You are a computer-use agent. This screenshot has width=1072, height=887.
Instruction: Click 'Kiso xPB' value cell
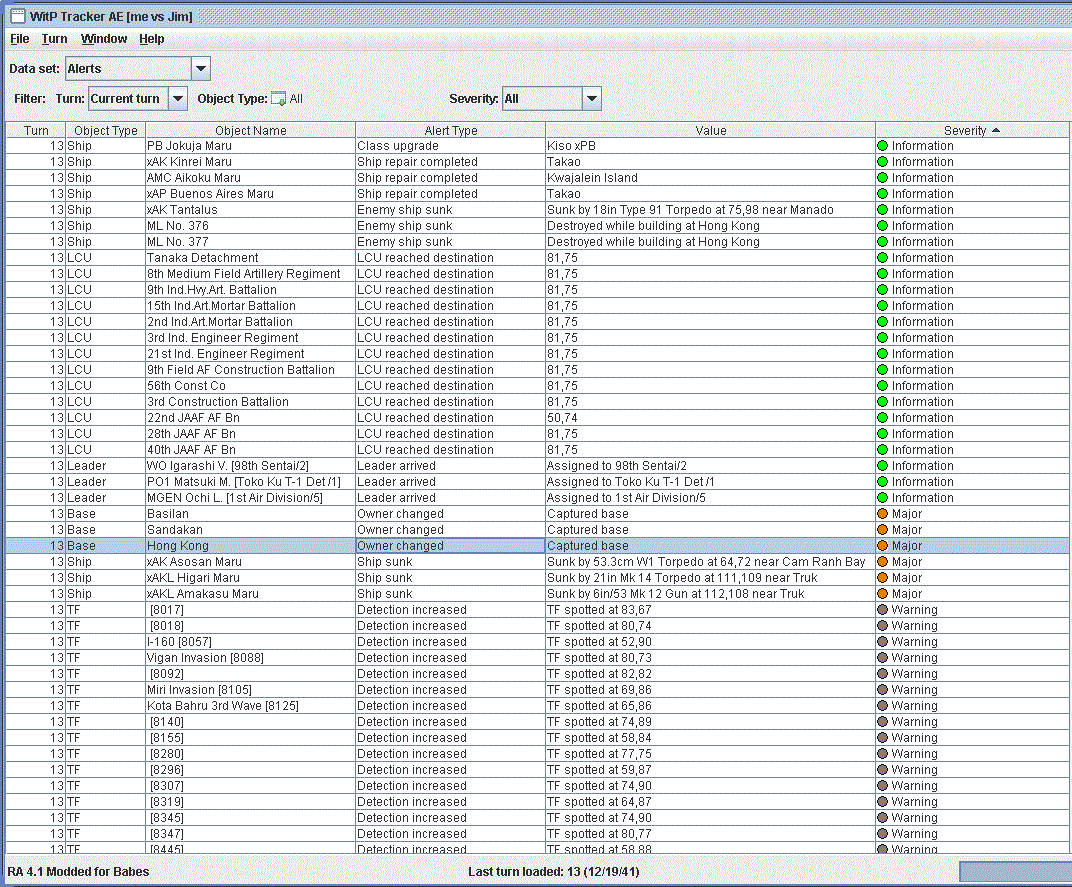click(710, 146)
